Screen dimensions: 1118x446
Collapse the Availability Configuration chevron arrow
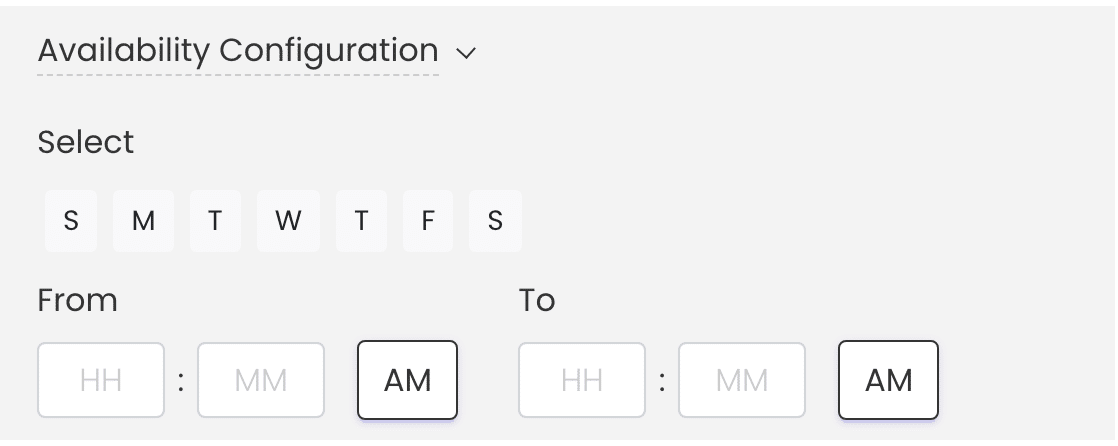click(x=465, y=52)
